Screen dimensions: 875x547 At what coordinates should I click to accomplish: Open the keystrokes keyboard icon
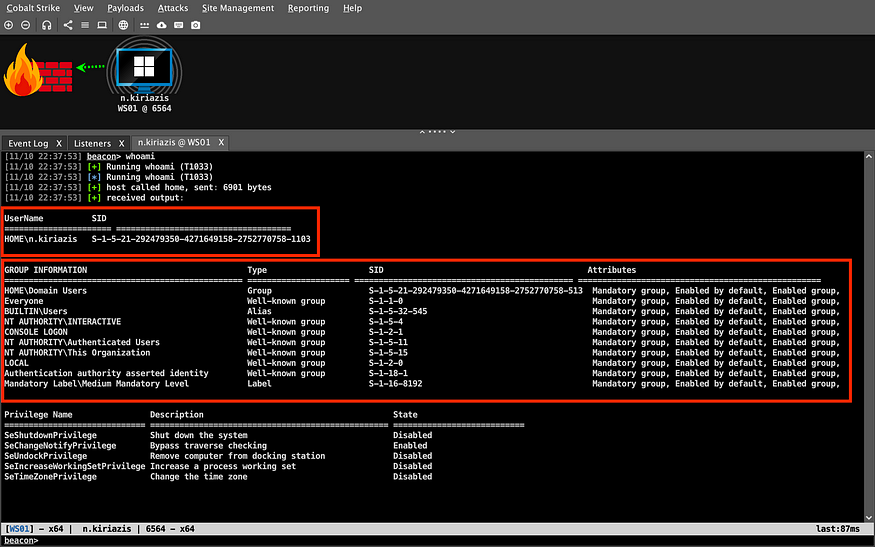179,25
